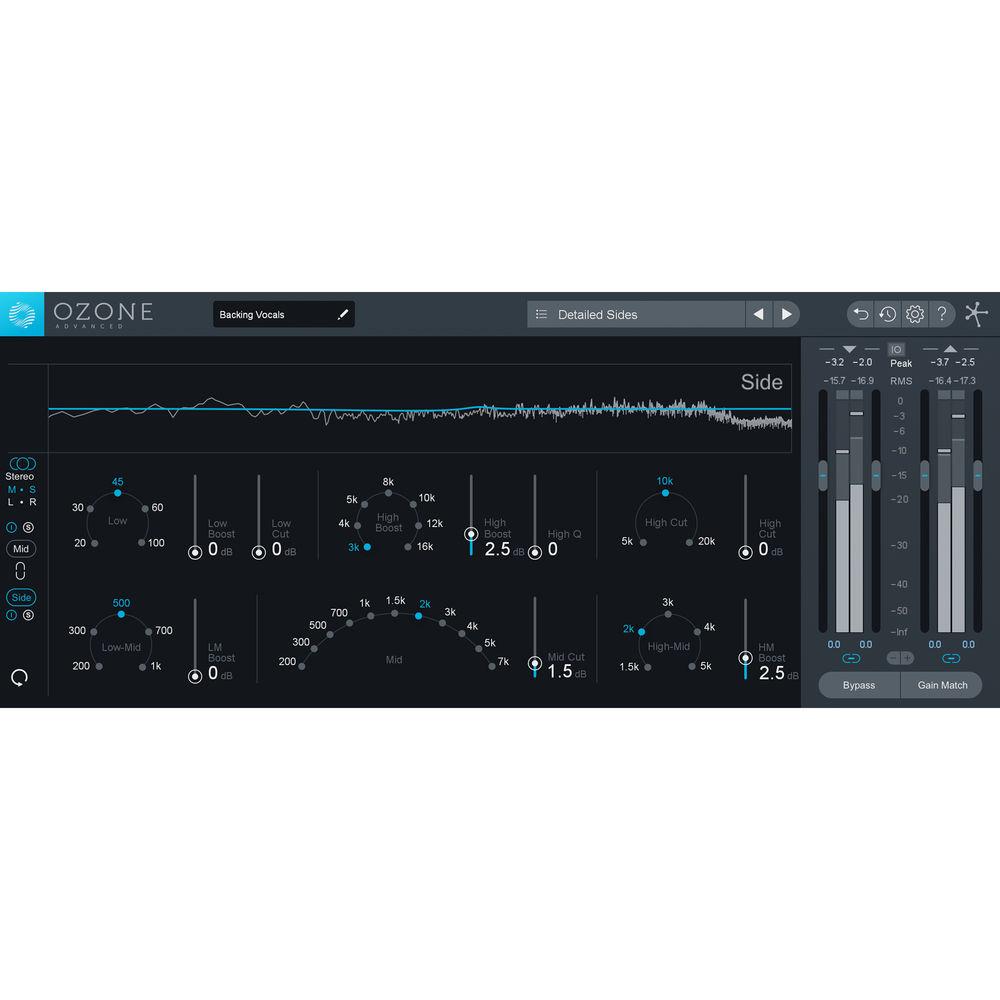Select the Mid channel tab
This screenshot has width=1000, height=1000.
(21, 548)
